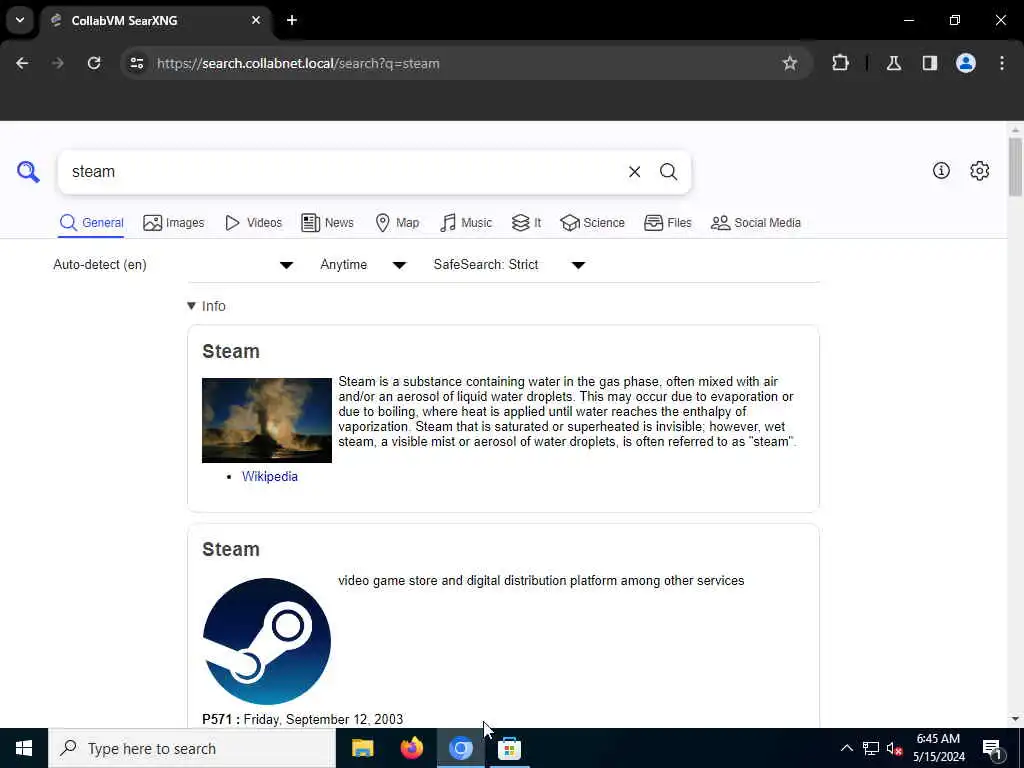The image size is (1024, 768).
Task: Switch to the Files tab
Action: [x=667, y=223]
